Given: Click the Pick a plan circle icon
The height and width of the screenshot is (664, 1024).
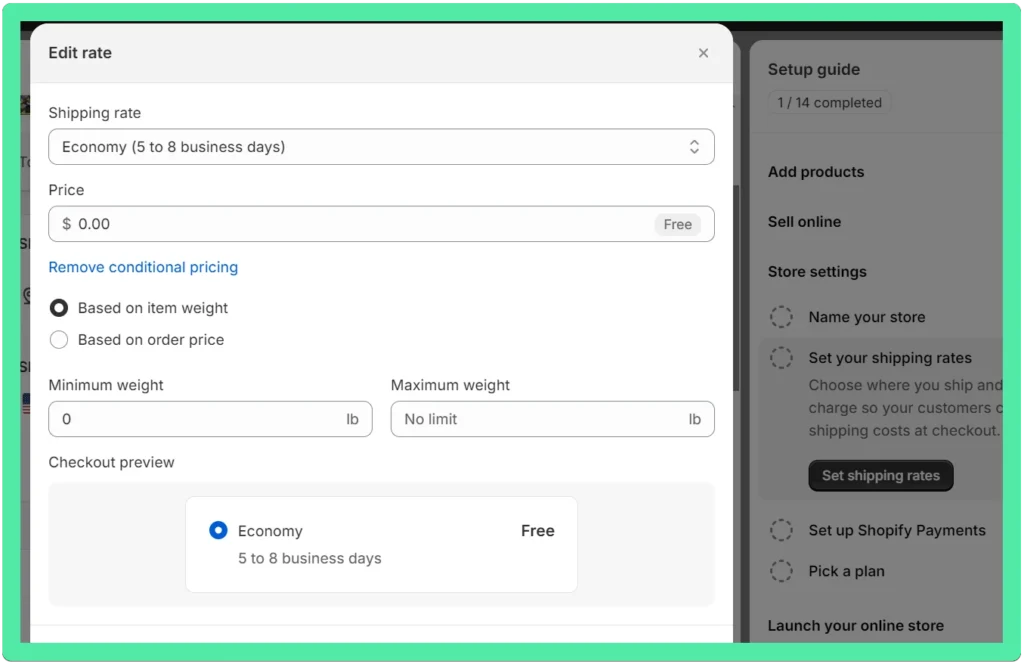Looking at the screenshot, I should [781, 571].
